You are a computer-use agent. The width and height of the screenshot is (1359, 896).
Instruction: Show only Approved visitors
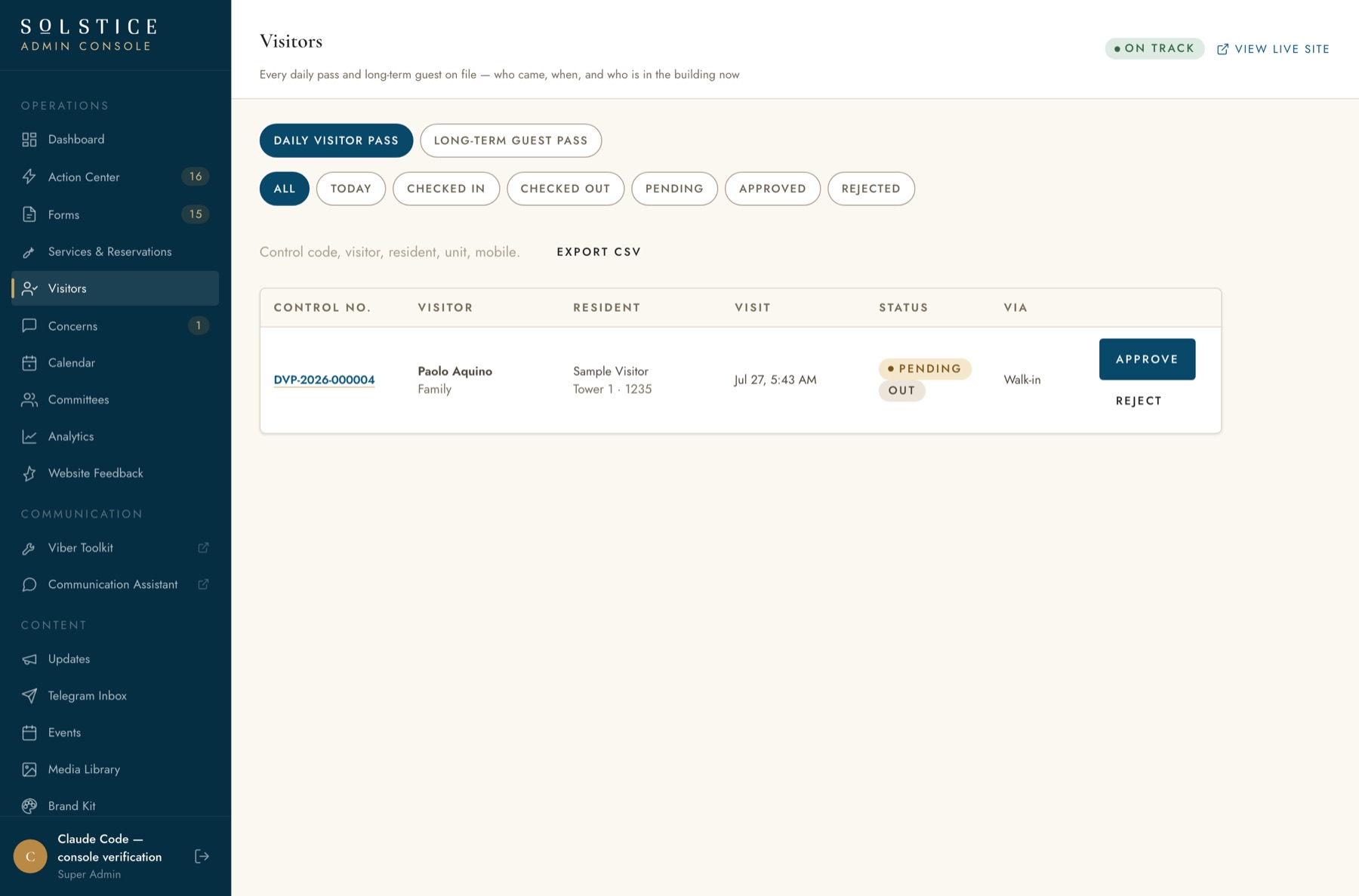click(772, 189)
